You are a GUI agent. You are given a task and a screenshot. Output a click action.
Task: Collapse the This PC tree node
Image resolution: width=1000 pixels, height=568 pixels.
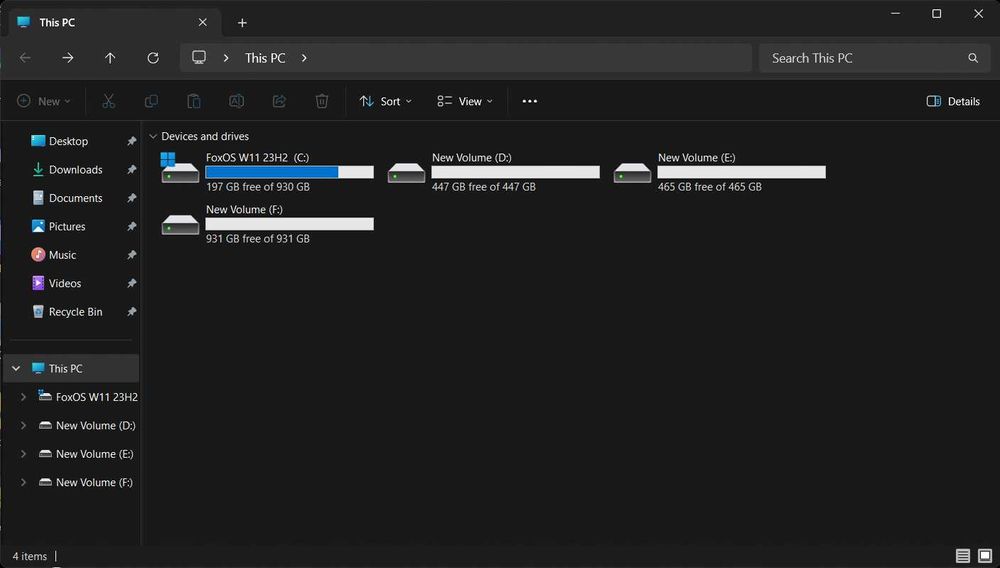point(16,368)
